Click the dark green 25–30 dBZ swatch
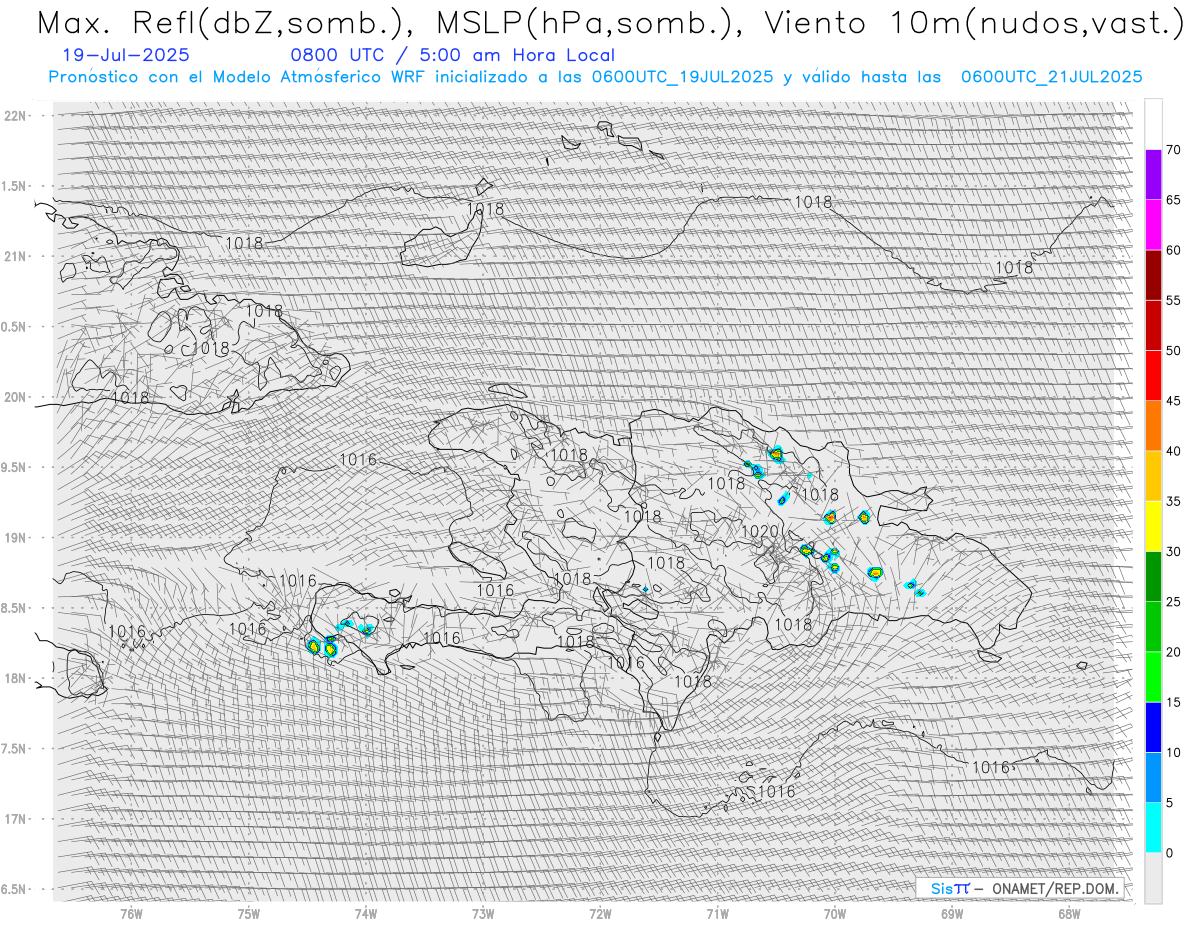 [1153, 577]
